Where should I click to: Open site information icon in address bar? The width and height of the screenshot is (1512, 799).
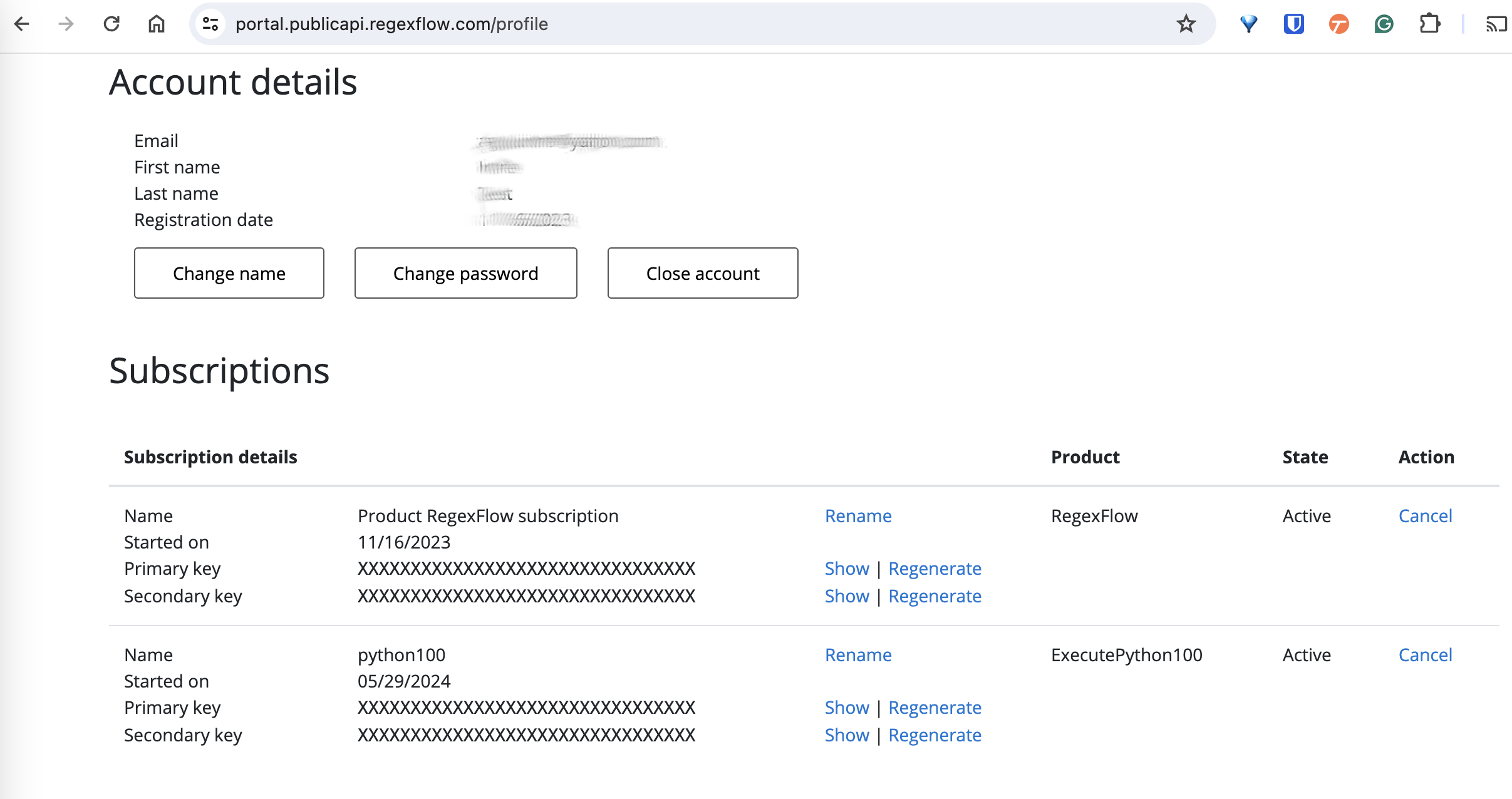[210, 24]
